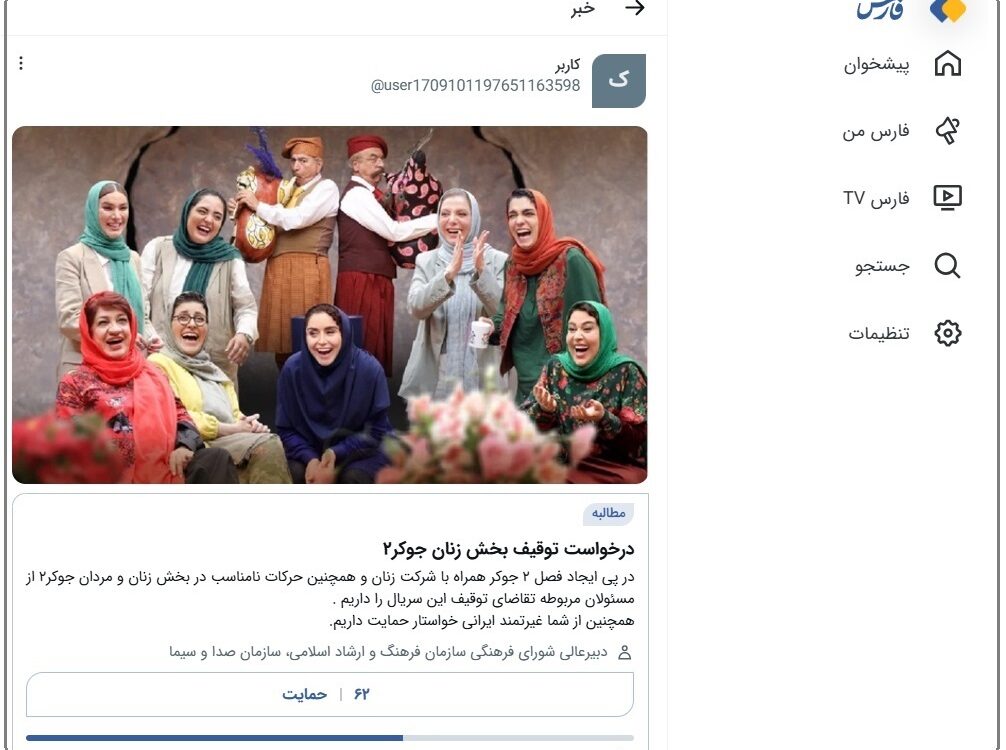Click the home icon beside پیشخوان

pyautogui.click(x=948, y=64)
